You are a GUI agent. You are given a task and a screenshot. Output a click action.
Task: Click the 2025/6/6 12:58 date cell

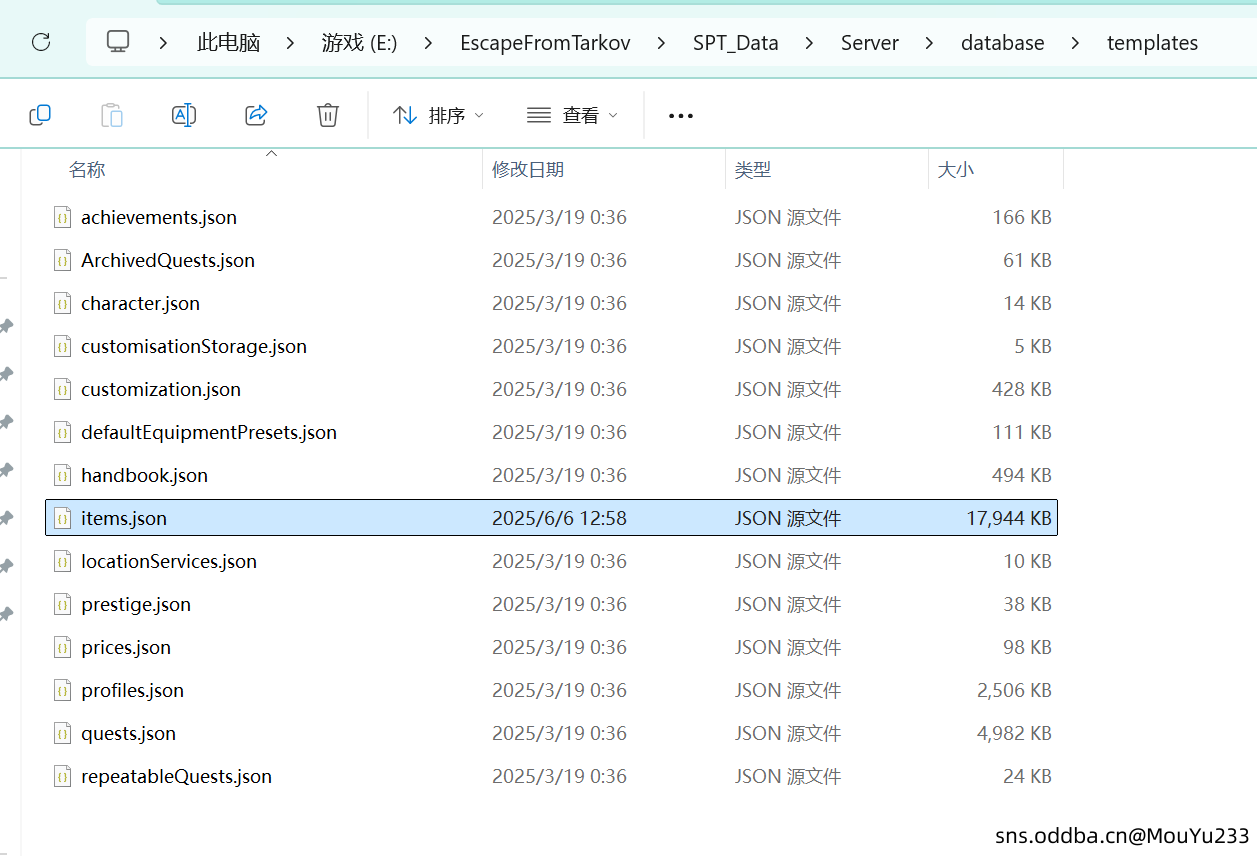(x=559, y=518)
